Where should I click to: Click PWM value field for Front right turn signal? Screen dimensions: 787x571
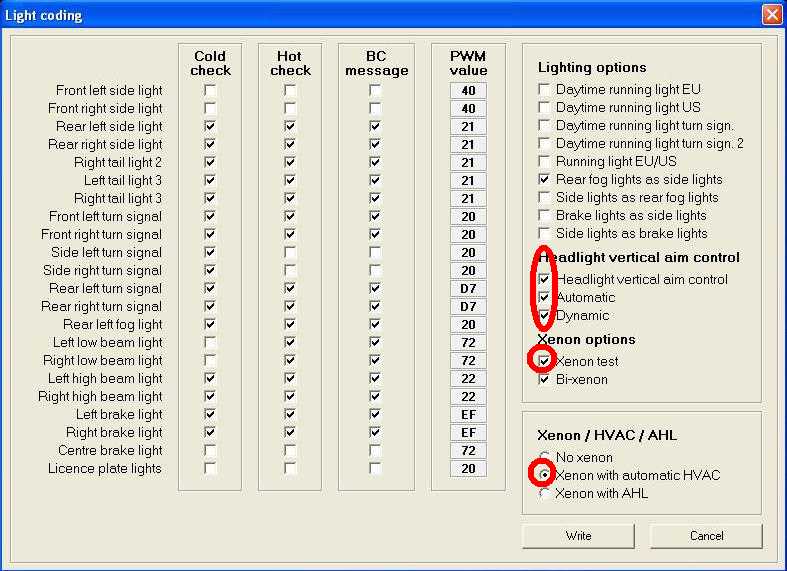coord(468,234)
